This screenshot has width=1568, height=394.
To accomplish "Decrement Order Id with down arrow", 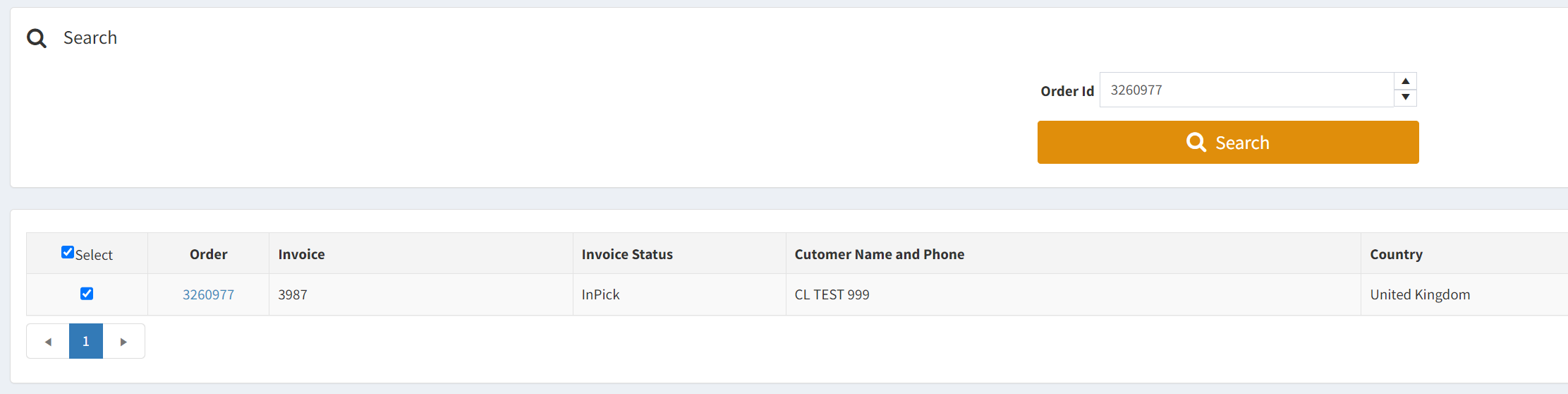I will (x=1405, y=97).
